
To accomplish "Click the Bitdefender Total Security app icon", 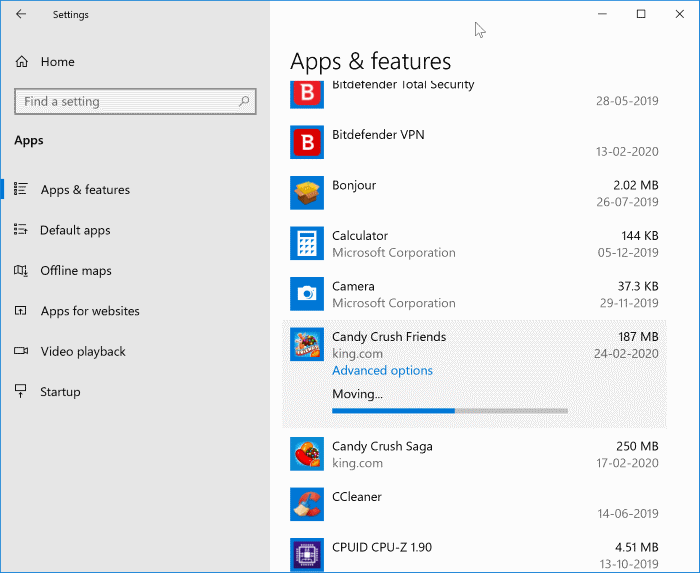I will point(307,95).
